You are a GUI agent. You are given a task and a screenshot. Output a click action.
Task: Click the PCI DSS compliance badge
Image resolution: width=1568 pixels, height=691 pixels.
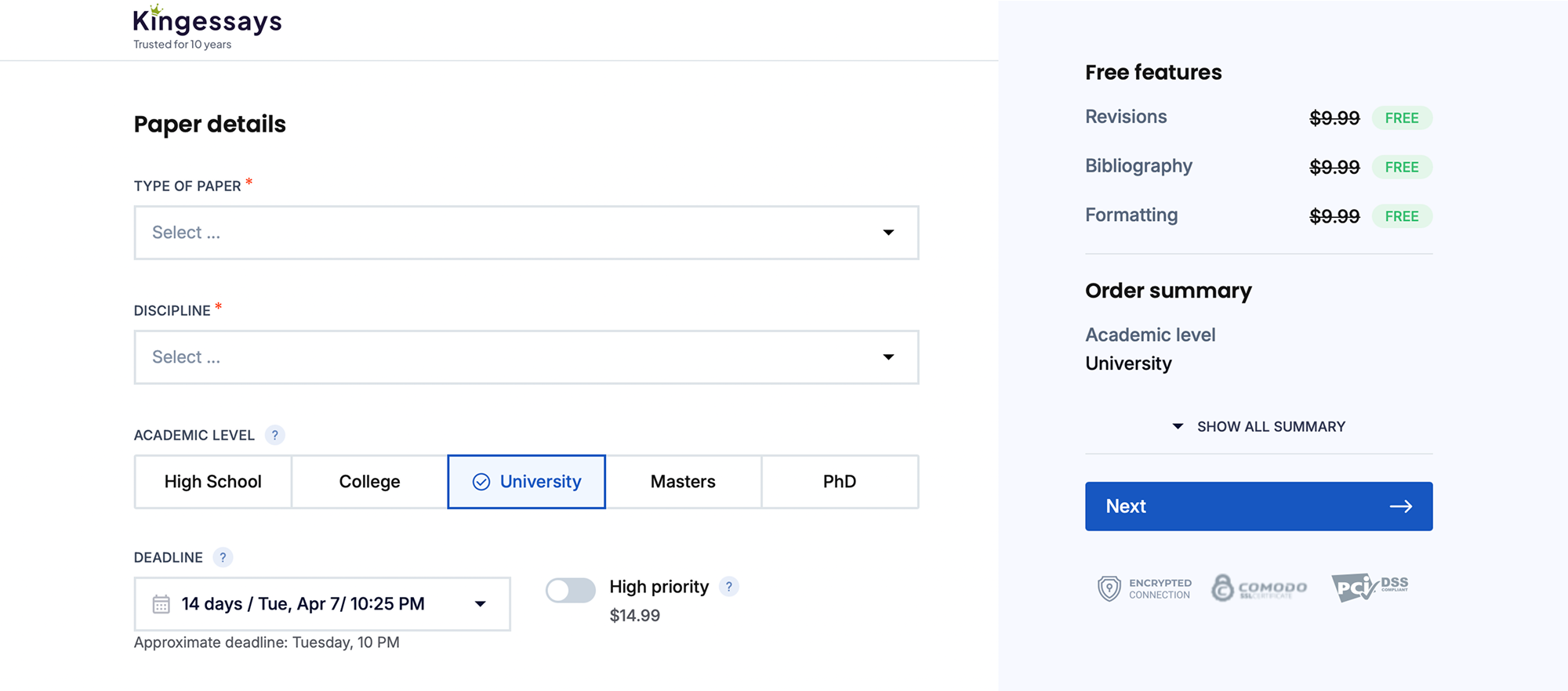(1370, 587)
